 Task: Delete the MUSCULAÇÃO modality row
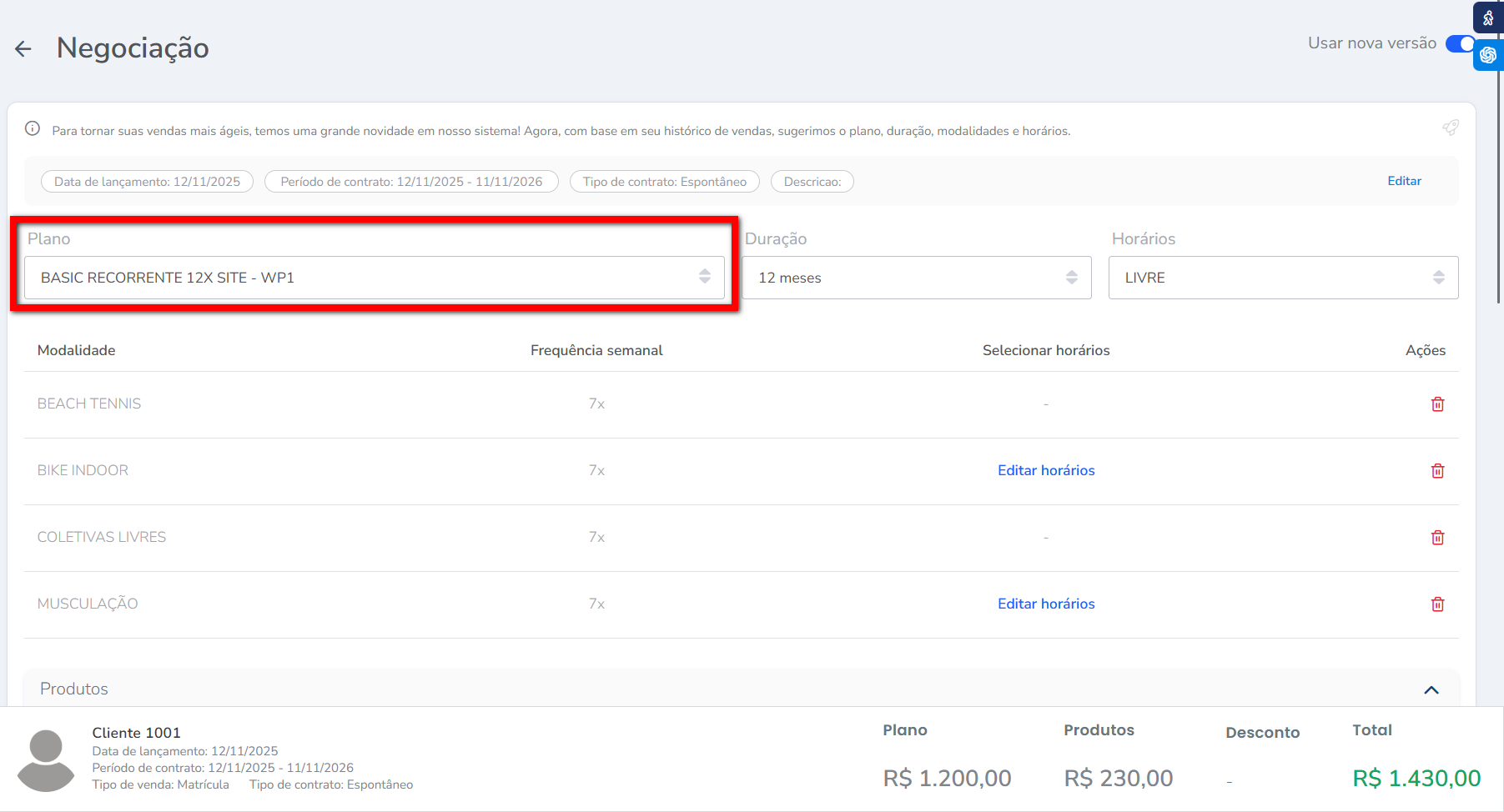tap(1437, 604)
